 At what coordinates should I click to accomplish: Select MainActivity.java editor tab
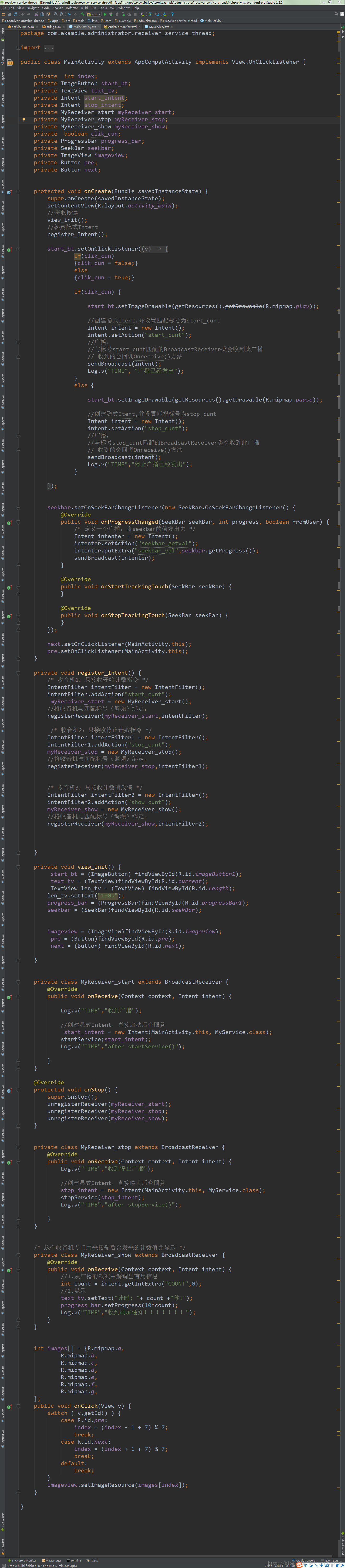pos(84,27)
